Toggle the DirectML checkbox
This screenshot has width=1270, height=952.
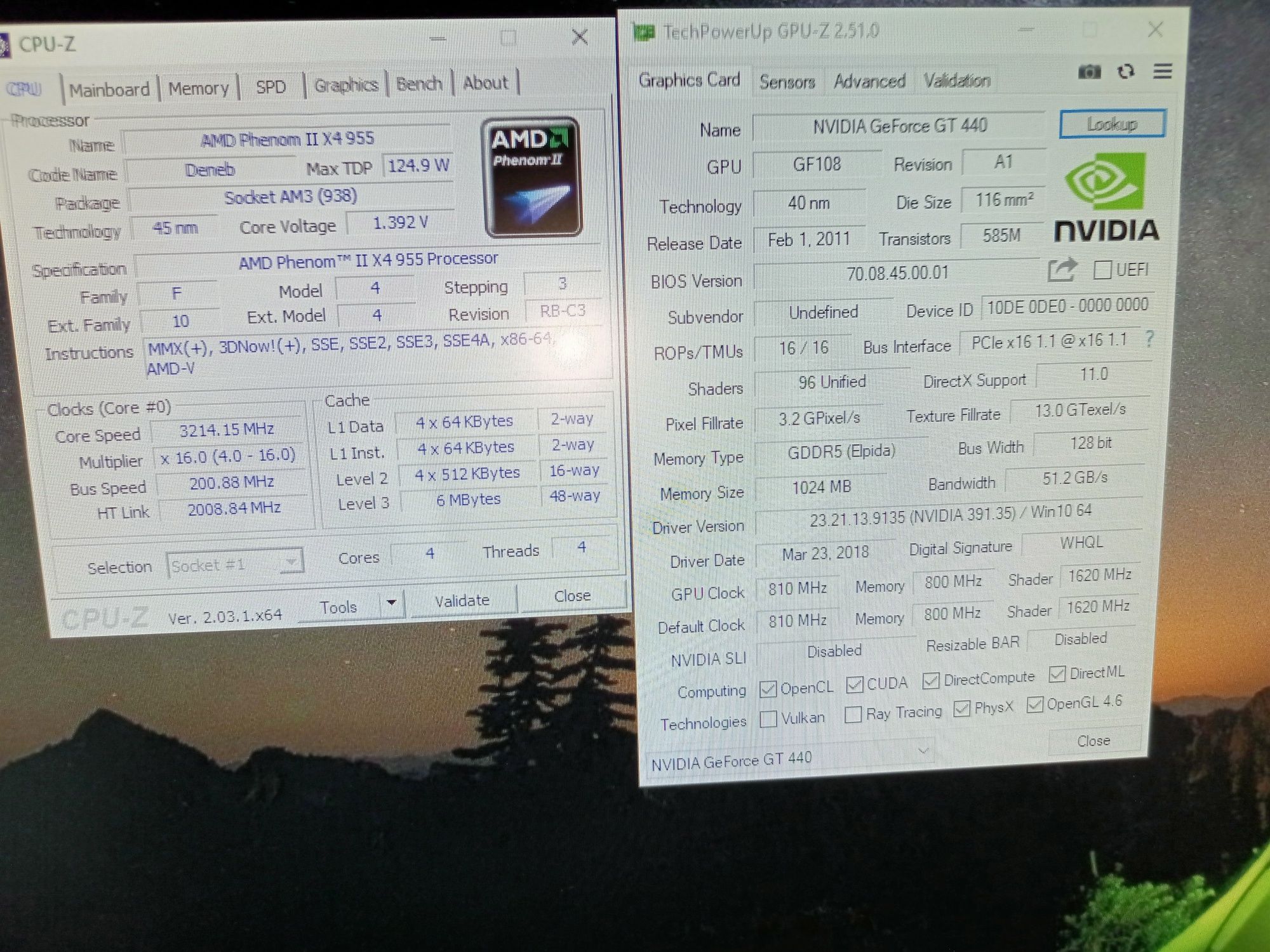tap(1057, 674)
